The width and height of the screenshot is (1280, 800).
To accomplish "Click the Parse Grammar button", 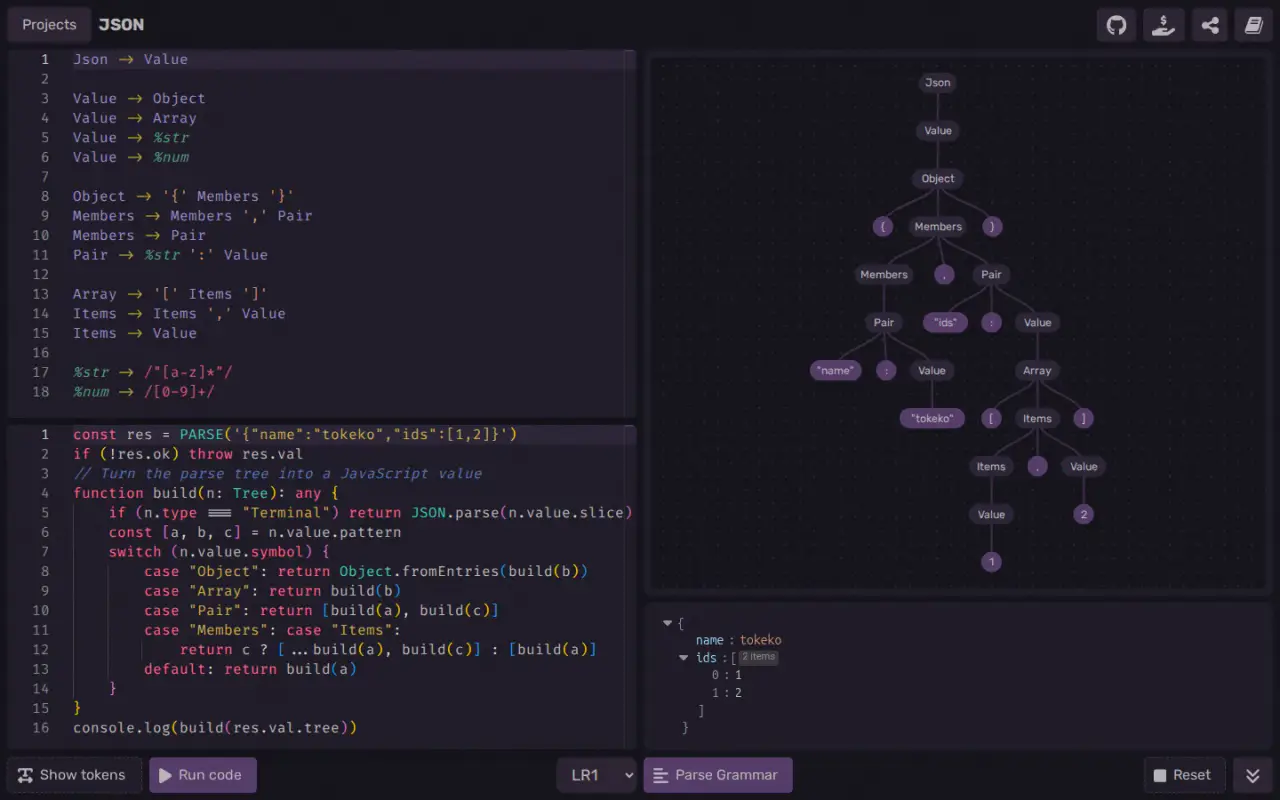I will coord(718,775).
